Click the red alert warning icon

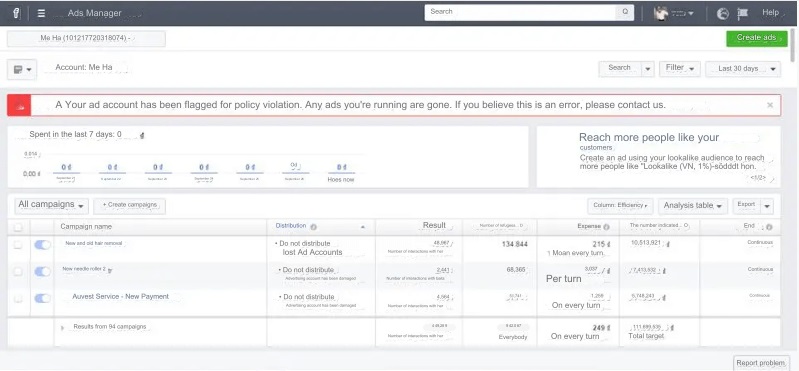19,105
